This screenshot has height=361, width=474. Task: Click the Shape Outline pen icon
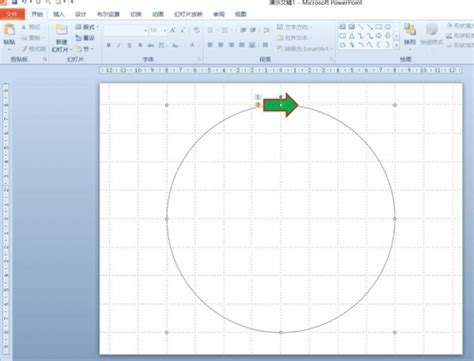click(449, 35)
